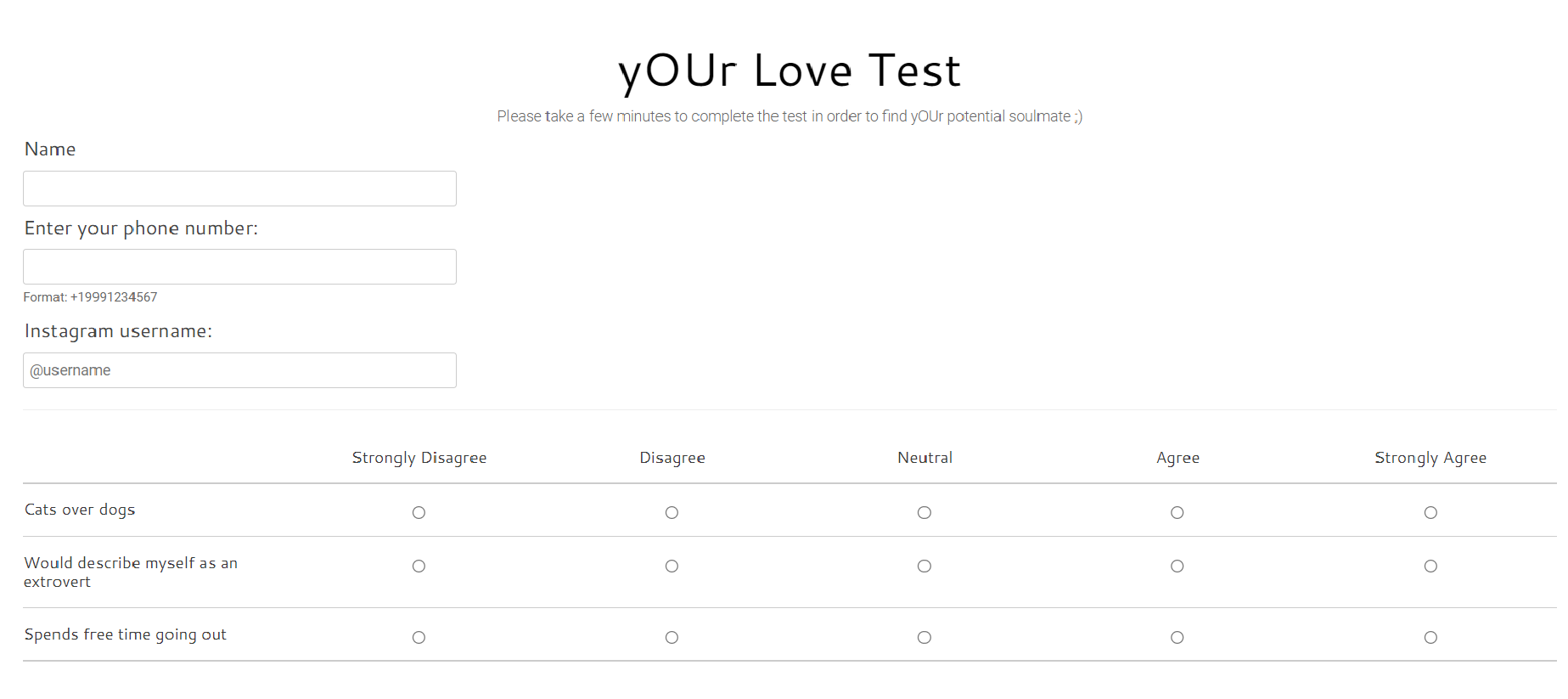Select Strongly Disagree for Cats over dogs
Image resolution: width=1568 pixels, height=699 pixels.
[419, 513]
